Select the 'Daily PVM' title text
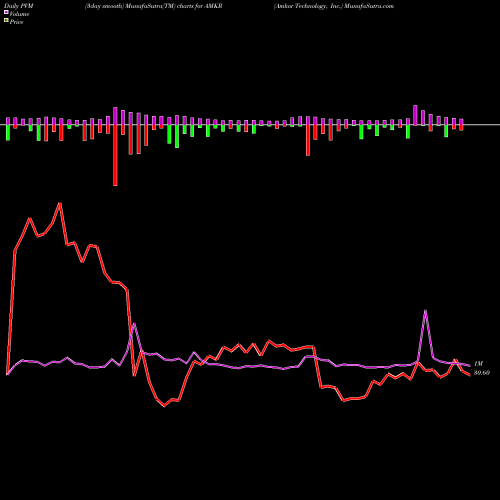The width and height of the screenshot is (500, 500). tap(19, 6)
